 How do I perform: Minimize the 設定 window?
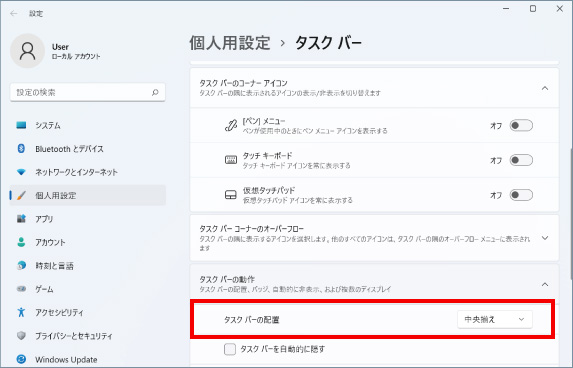pos(506,8)
